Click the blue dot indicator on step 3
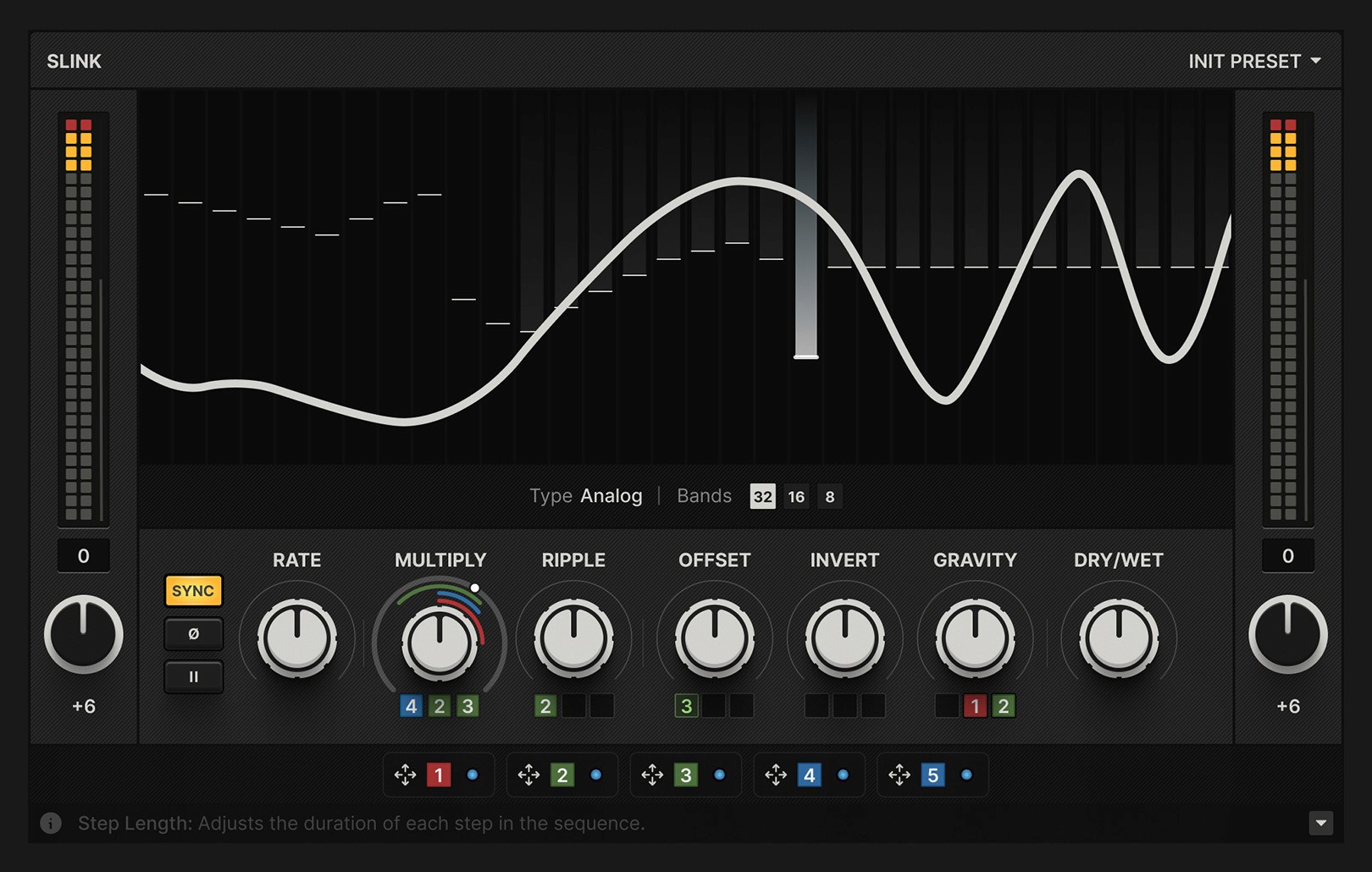 [x=721, y=774]
